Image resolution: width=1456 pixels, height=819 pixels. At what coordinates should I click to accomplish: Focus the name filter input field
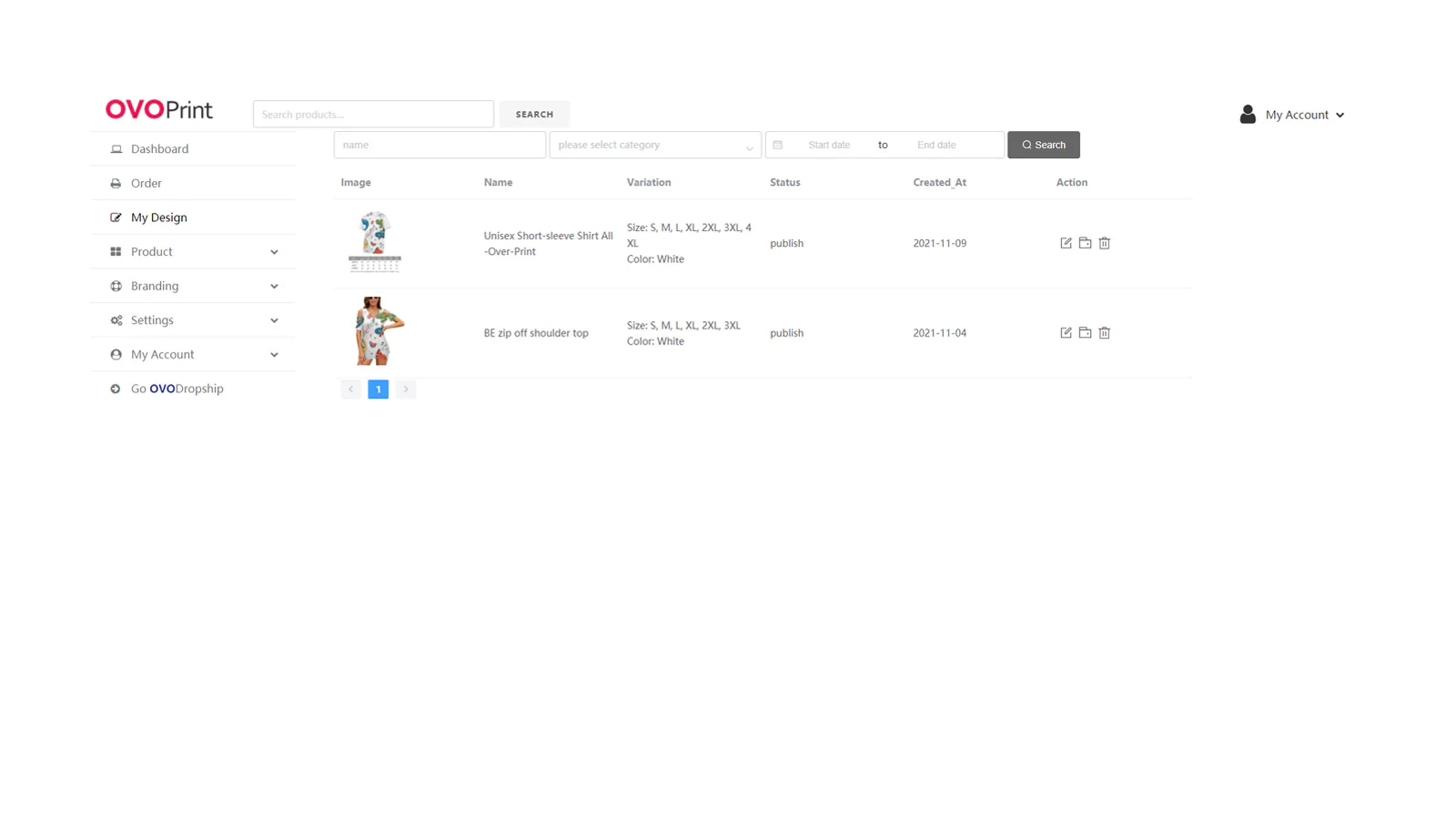[440, 145]
